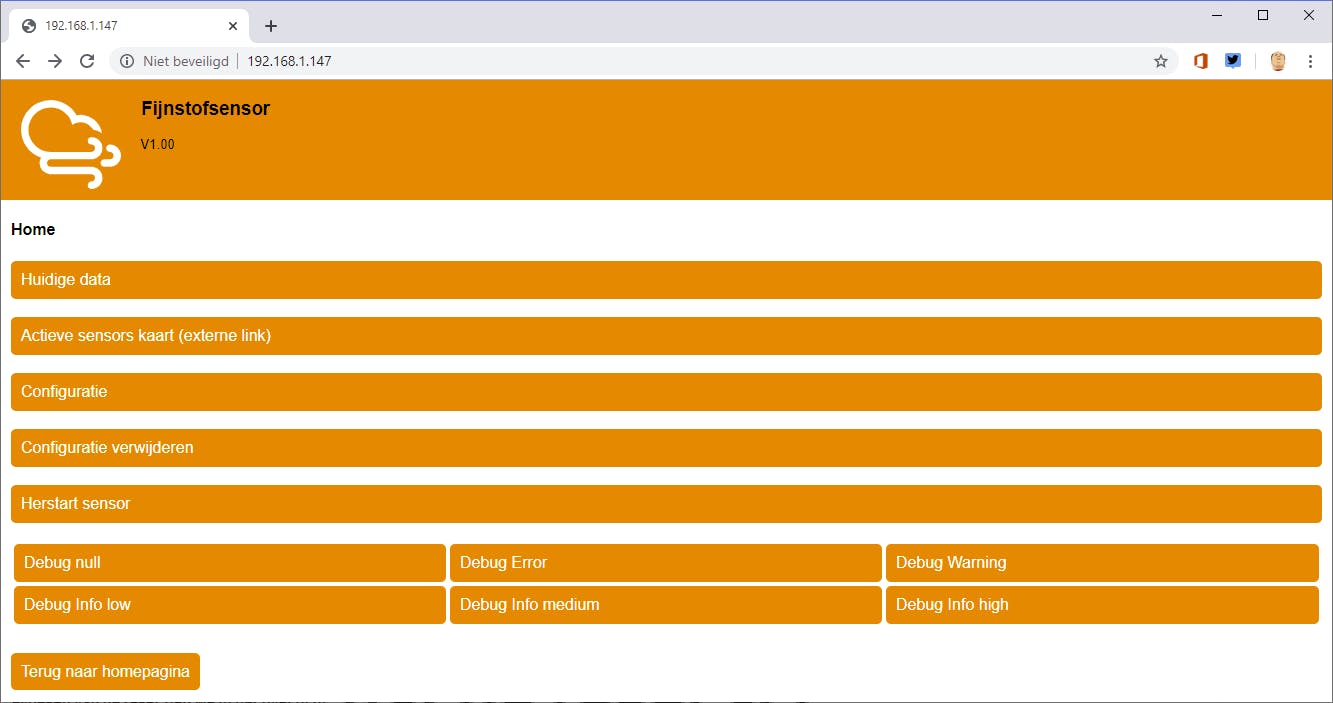Image resolution: width=1333 pixels, height=703 pixels.
Task: Click the Fijnstofsensor cloud and wind logo
Action: (71, 144)
